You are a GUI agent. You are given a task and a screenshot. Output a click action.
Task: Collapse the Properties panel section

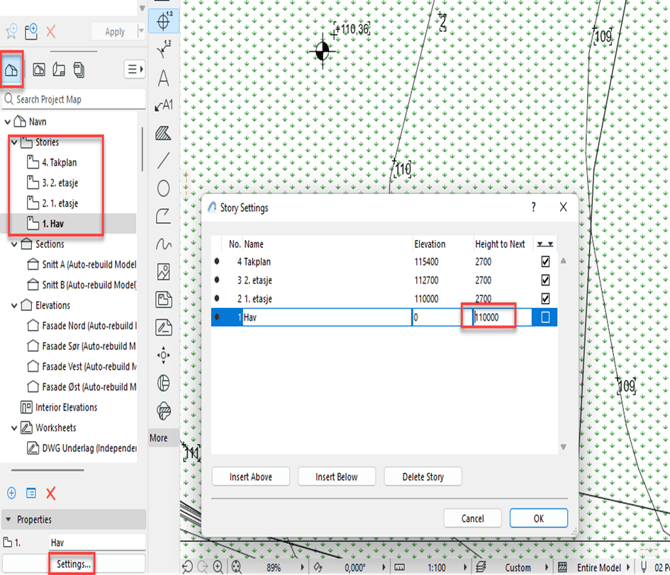(9, 520)
